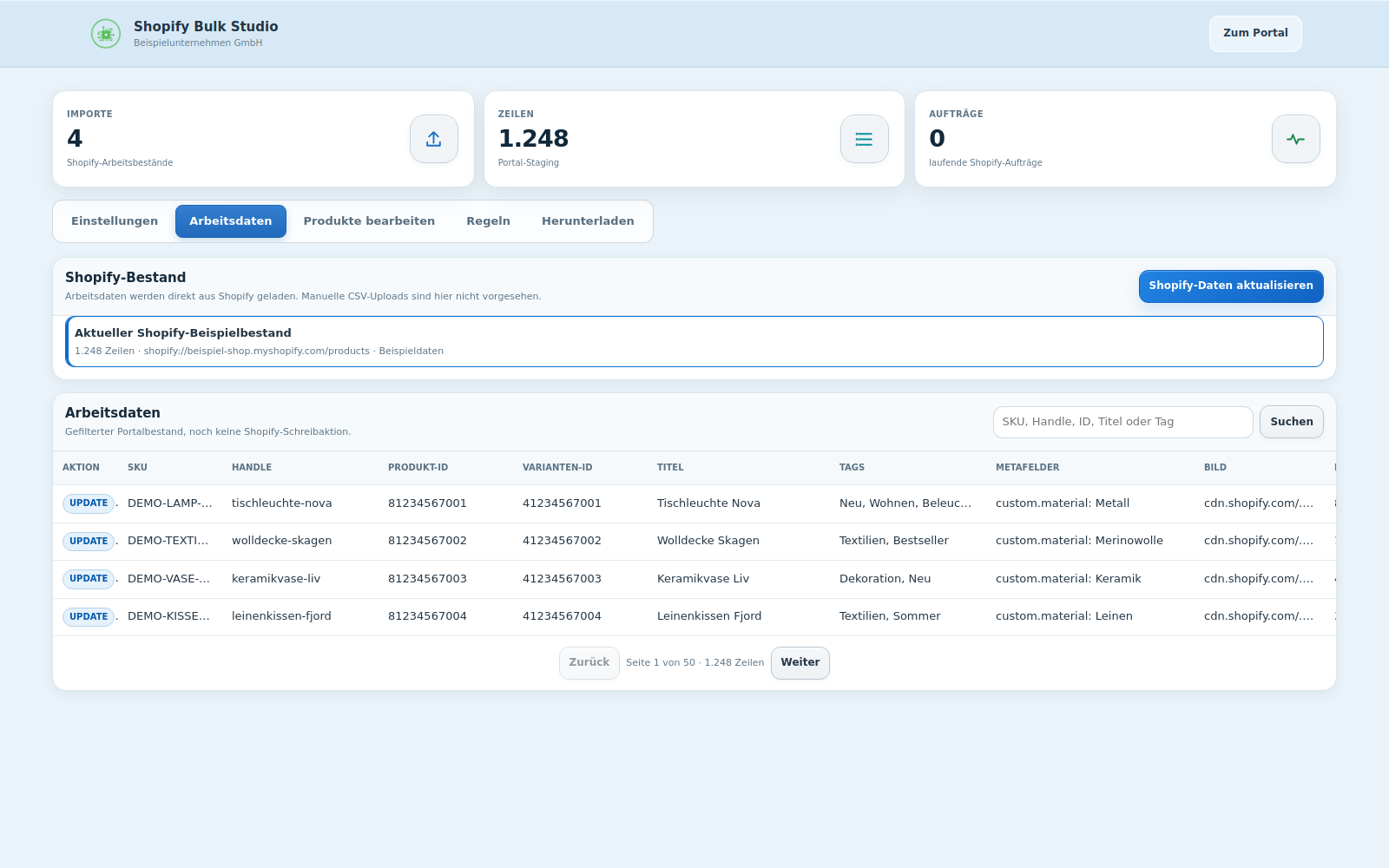Click the AKTION column header
This screenshot has width=1389, height=868.
click(x=81, y=467)
